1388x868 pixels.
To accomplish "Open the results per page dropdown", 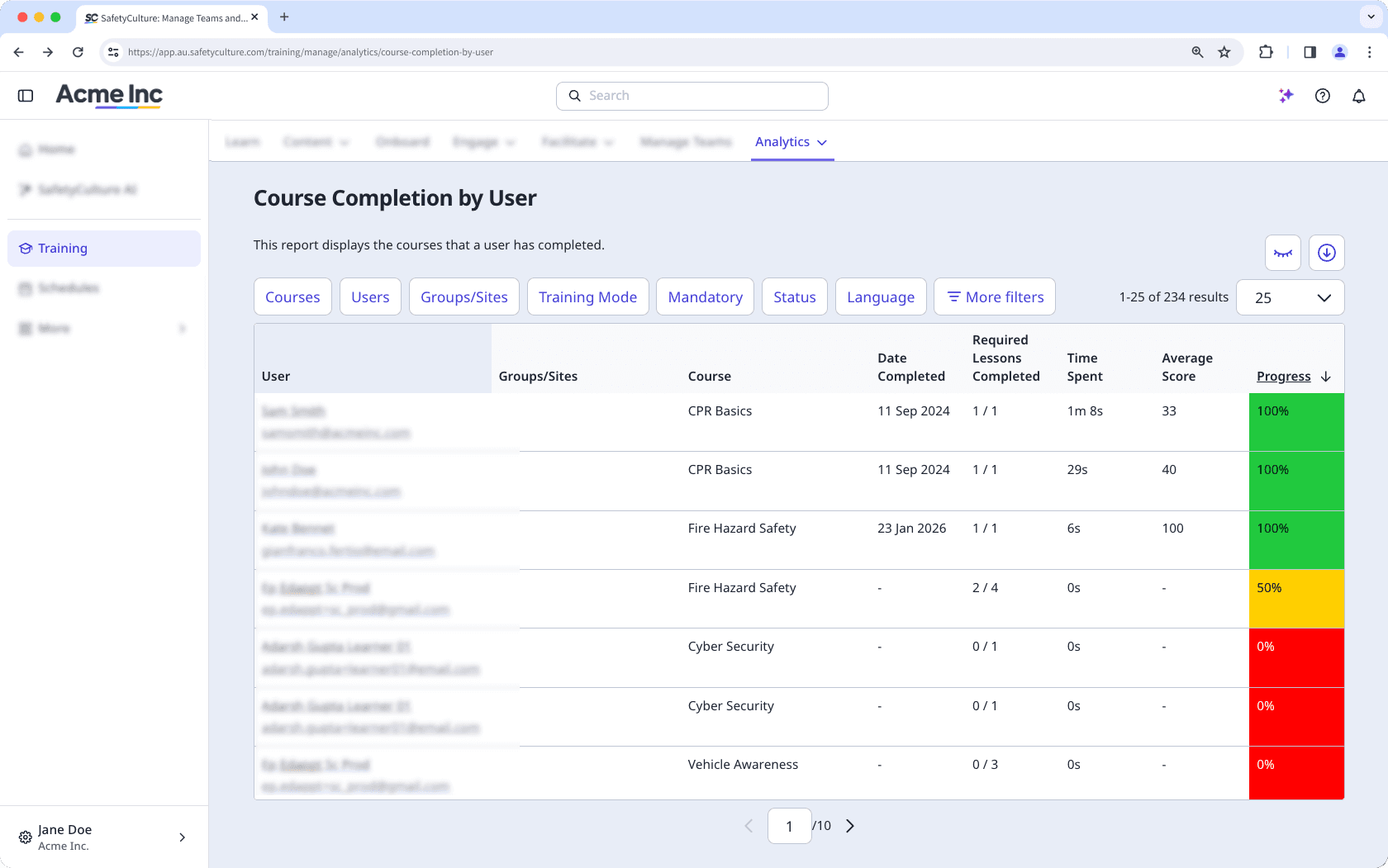I will click(1291, 297).
